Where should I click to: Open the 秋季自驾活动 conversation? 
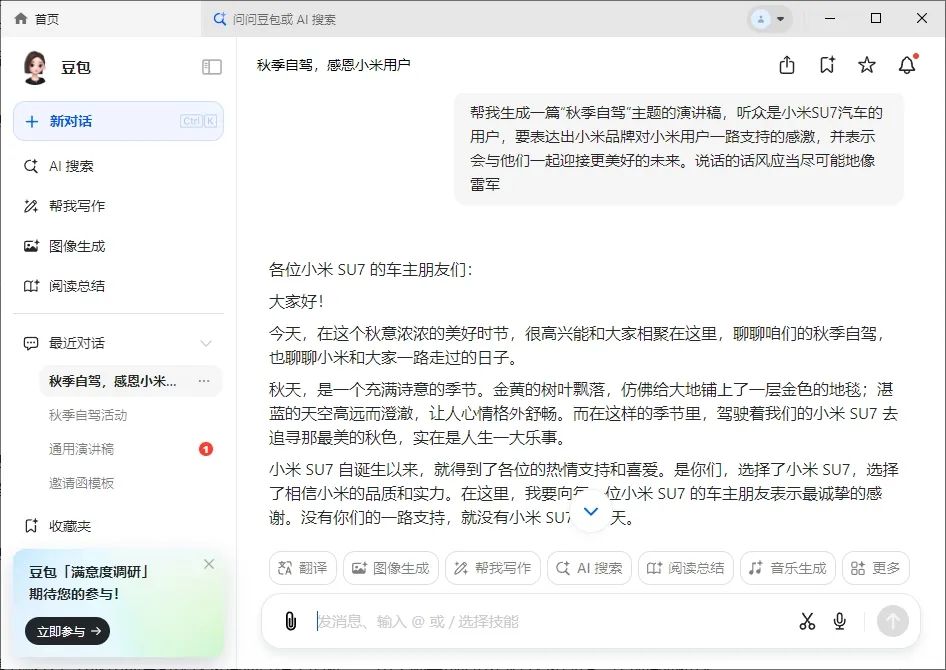(88, 415)
